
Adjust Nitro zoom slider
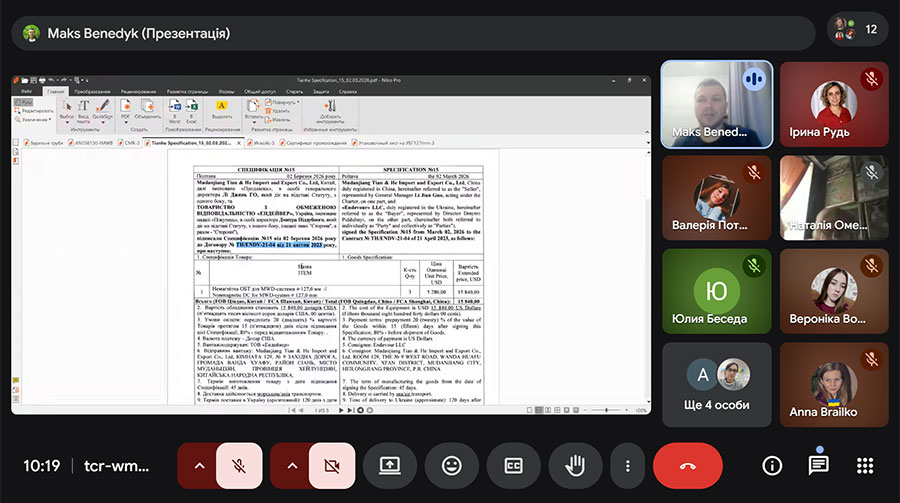(x=607, y=410)
